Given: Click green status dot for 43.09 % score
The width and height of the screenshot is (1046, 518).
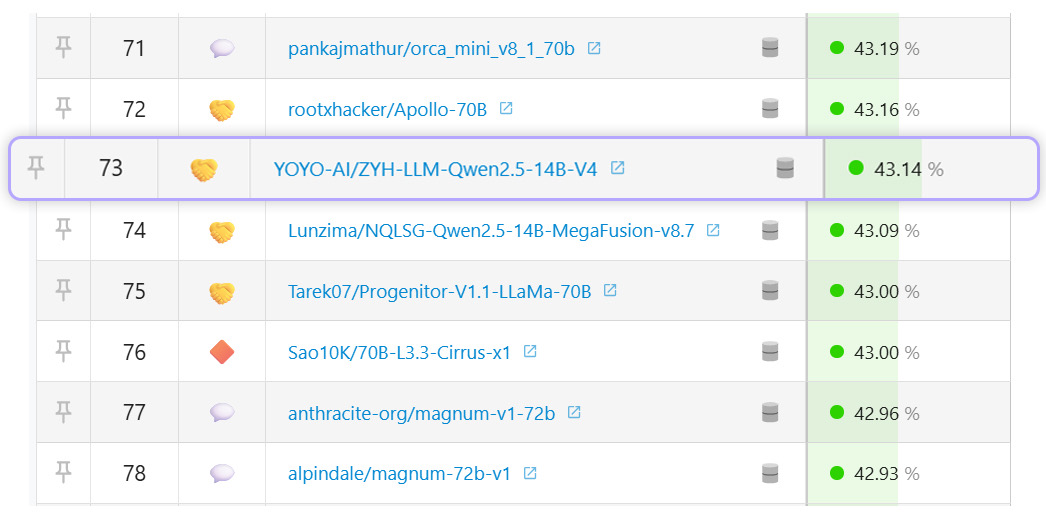Looking at the screenshot, I should [837, 231].
